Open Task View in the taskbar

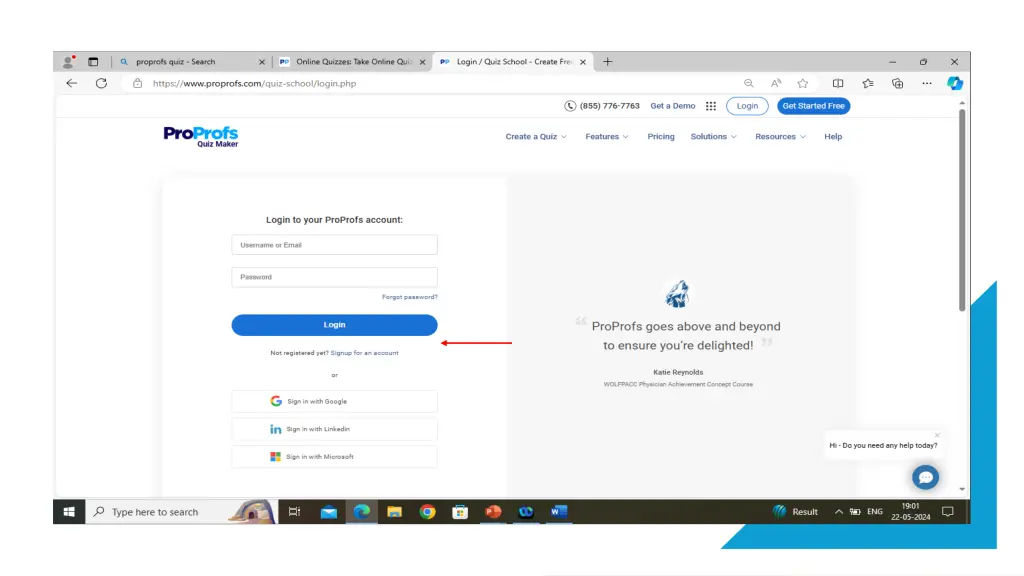coord(295,512)
